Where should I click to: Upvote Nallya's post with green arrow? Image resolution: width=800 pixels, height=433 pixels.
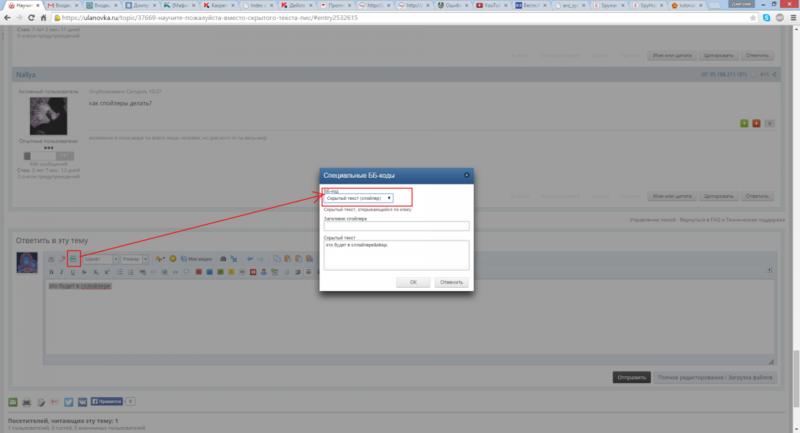[744, 123]
